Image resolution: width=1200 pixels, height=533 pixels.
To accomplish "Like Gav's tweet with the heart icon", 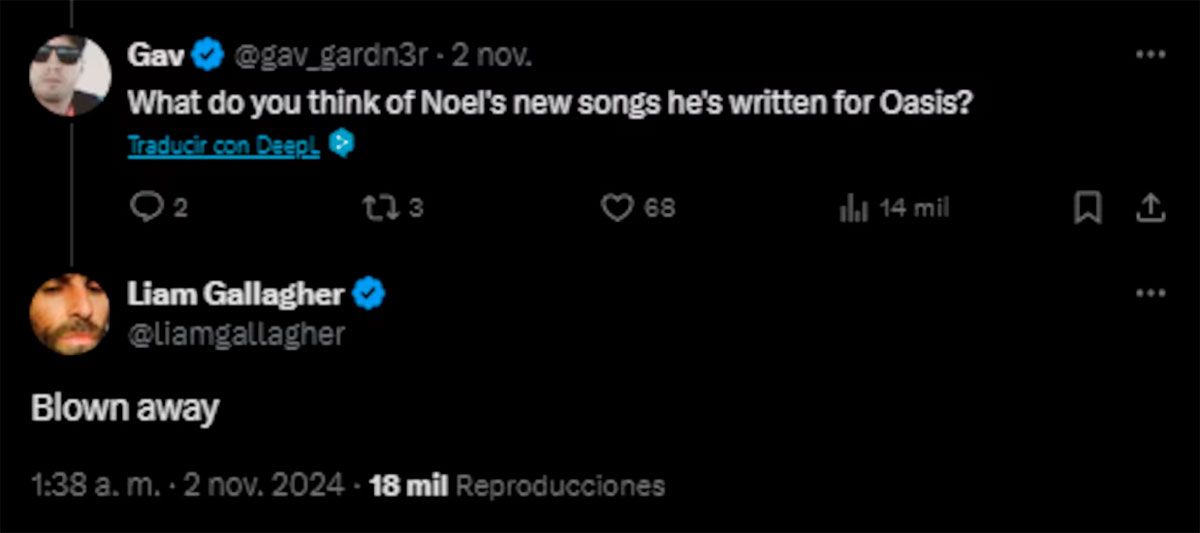I will pyautogui.click(x=620, y=207).
